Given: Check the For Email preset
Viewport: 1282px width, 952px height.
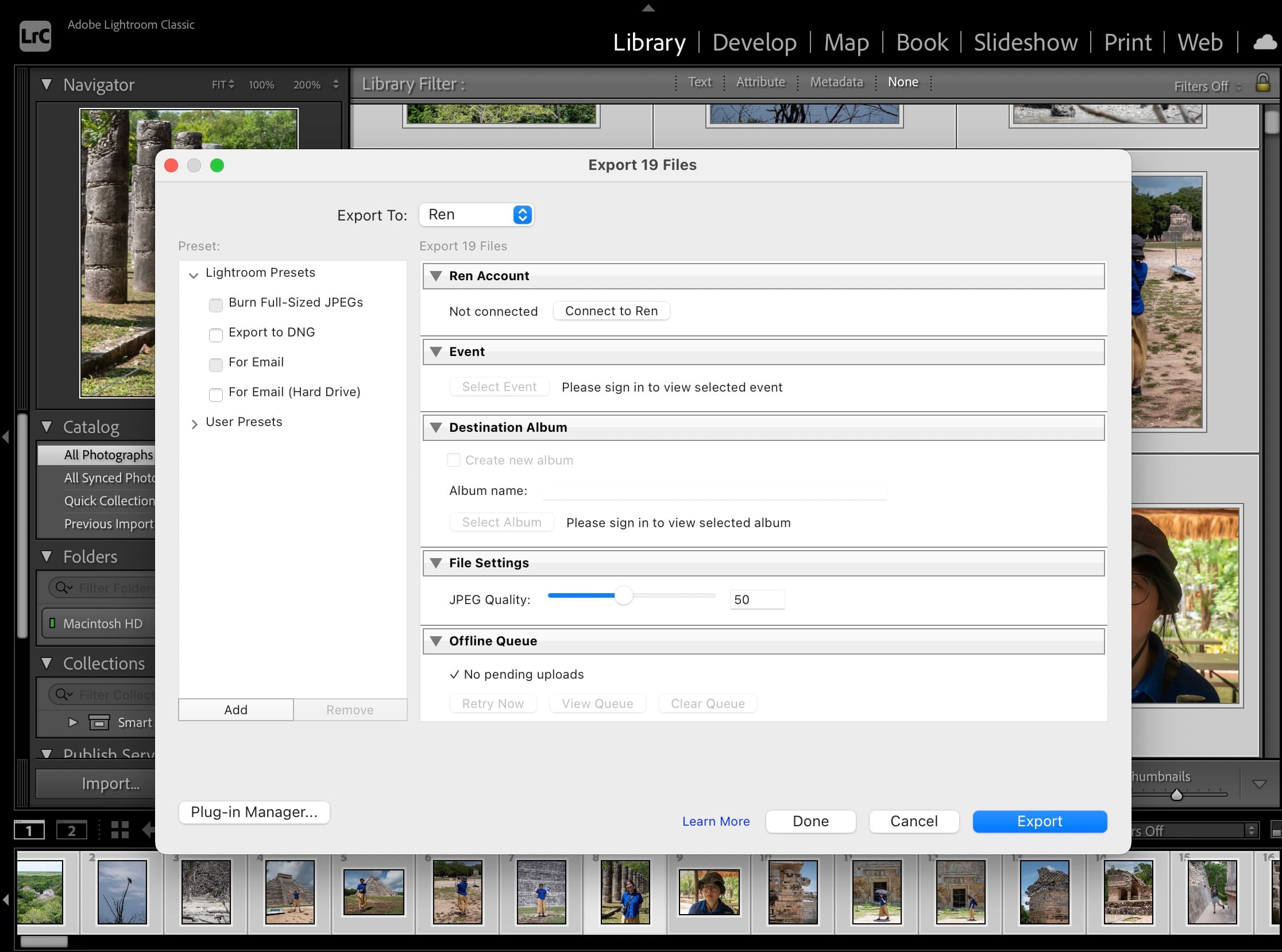Looking at the screenshot, I should 215,365.
